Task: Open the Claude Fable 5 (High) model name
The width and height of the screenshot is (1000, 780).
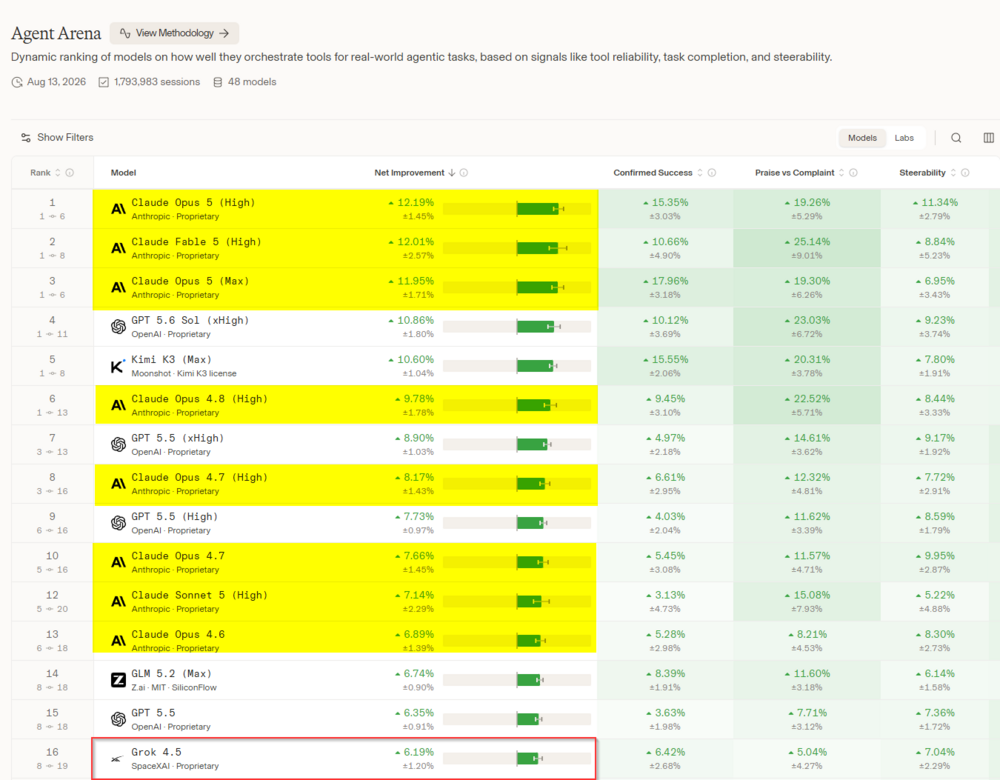Action: (196, 242)
